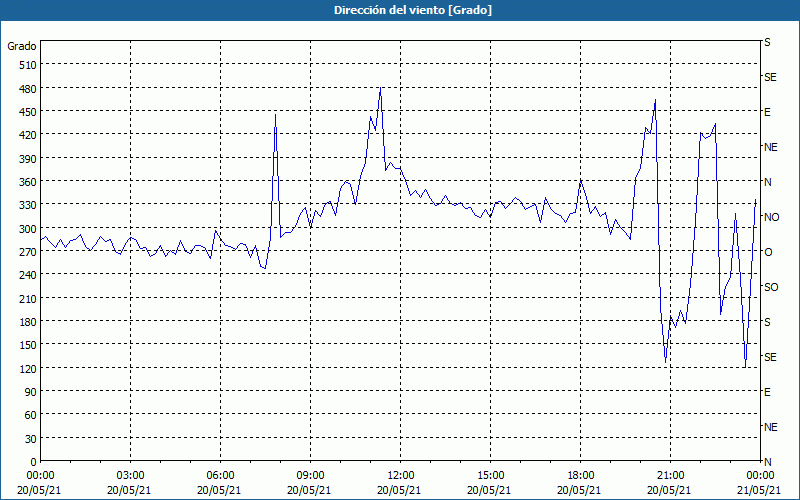Click the "NE" compass label level with 30
This screenshot has width=800, height=500.
point(770,427)
